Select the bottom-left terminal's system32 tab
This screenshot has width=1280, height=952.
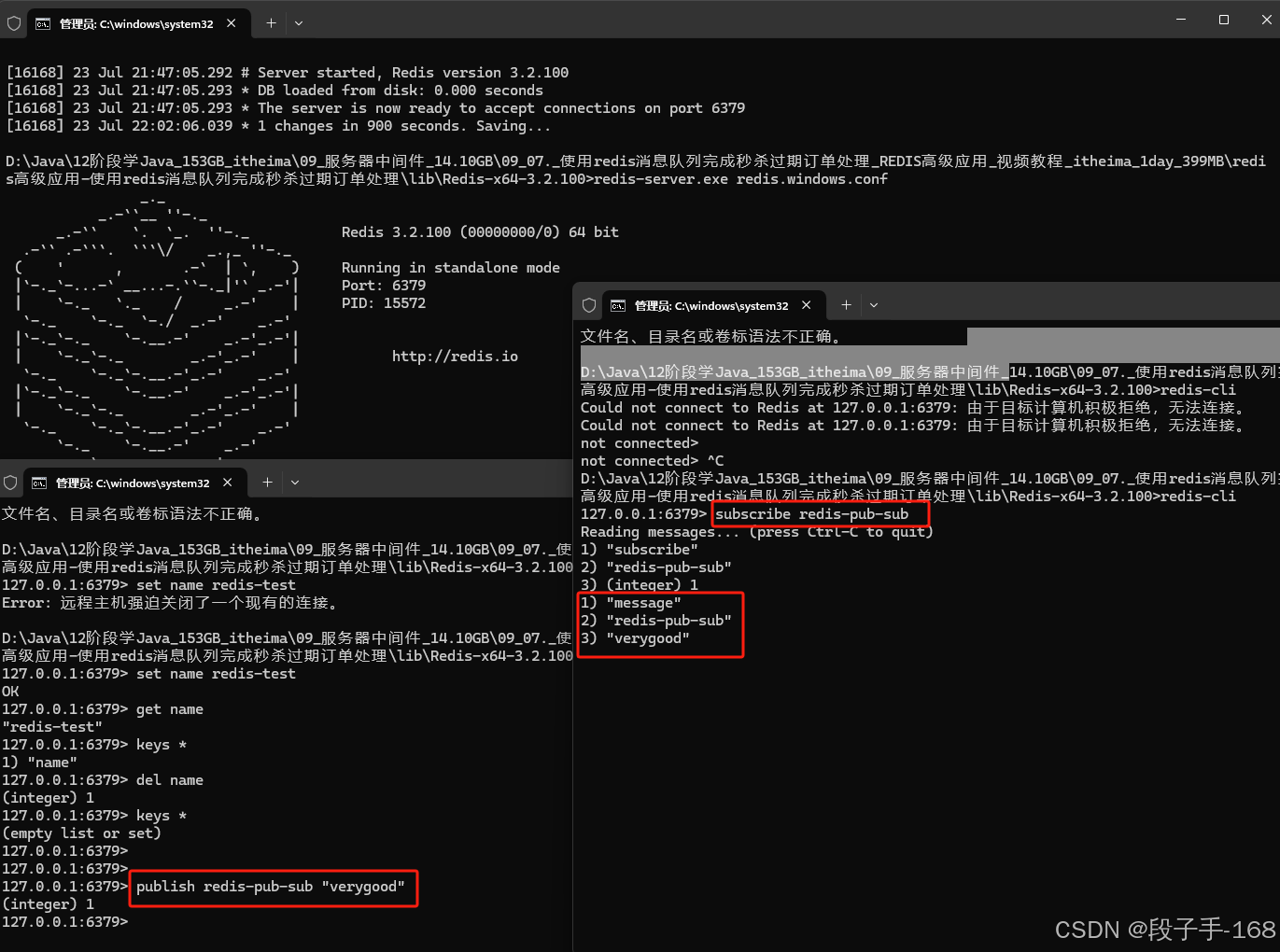click(x=133, y=483)
